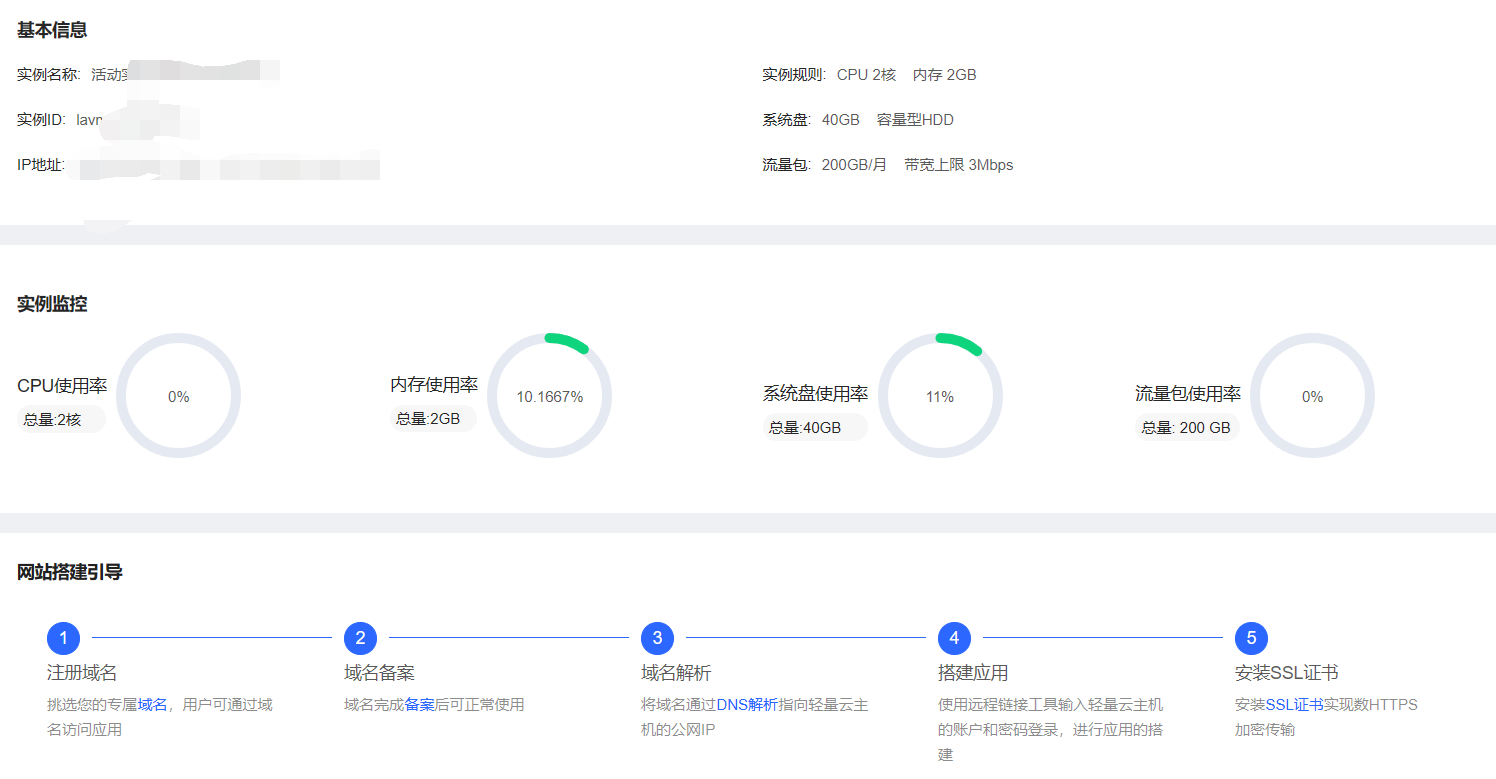Click the 系统盘使用率 11% gauge ring
The image size is (1496, 779).
click(939, 396)
